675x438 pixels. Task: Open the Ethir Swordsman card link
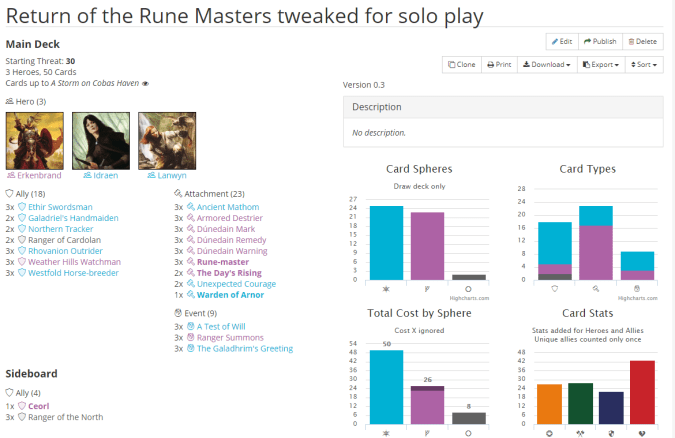point(61,207)
